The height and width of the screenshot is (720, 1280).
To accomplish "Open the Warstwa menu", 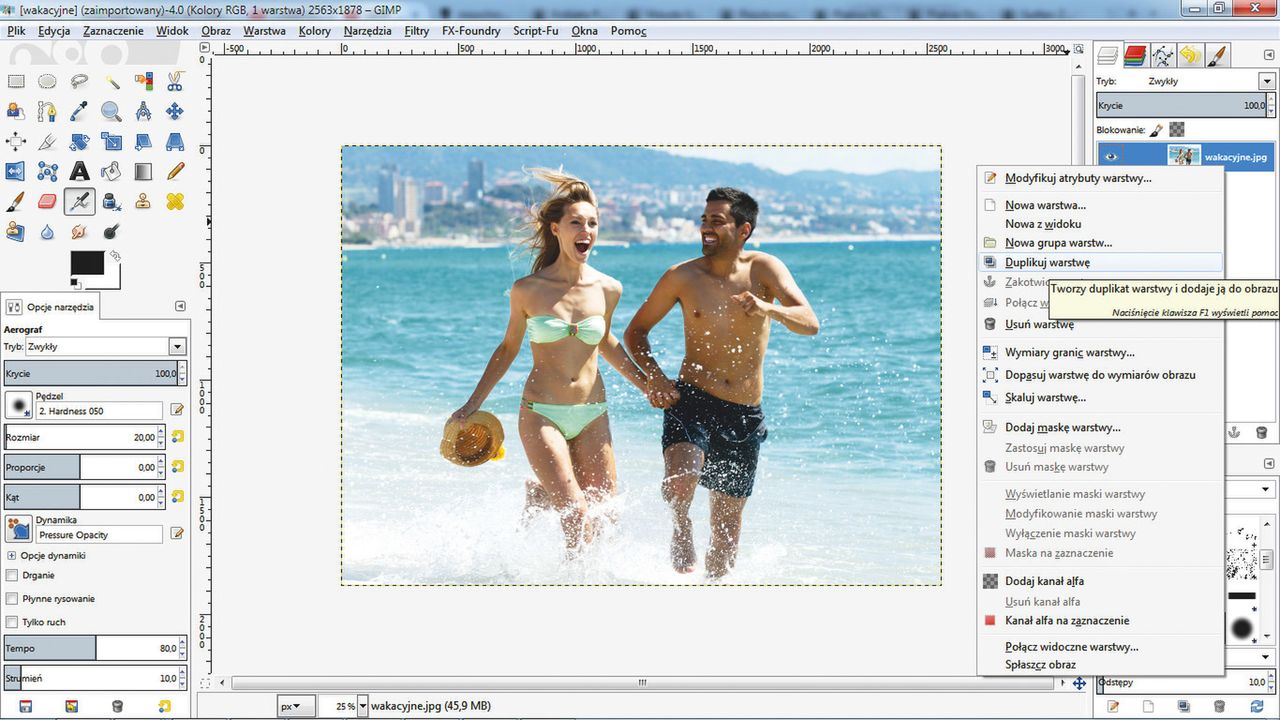I will click(264, 31).
